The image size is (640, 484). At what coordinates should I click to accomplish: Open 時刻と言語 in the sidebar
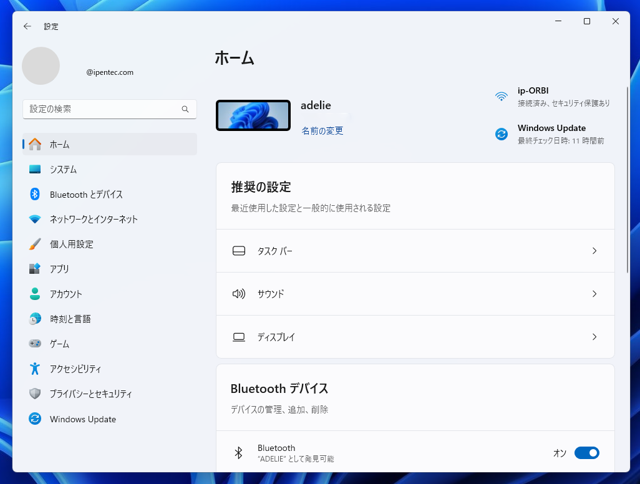(x=110, y=319)
